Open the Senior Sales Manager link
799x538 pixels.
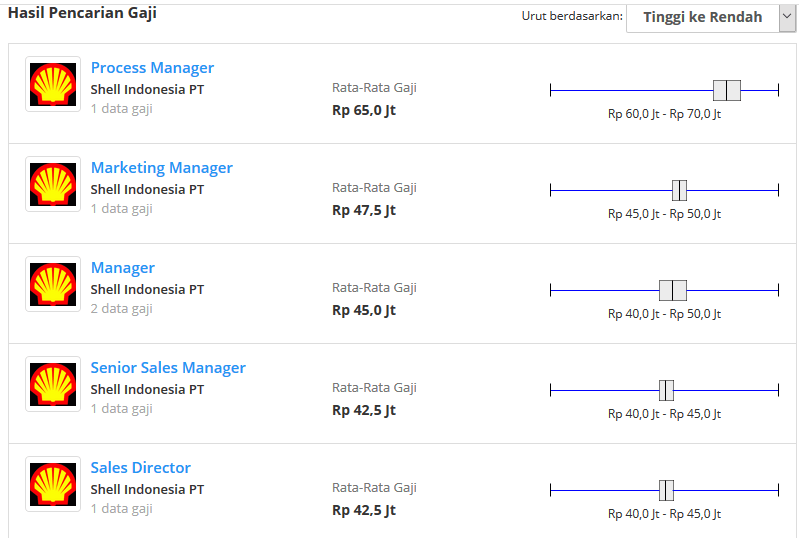[168, 368]
